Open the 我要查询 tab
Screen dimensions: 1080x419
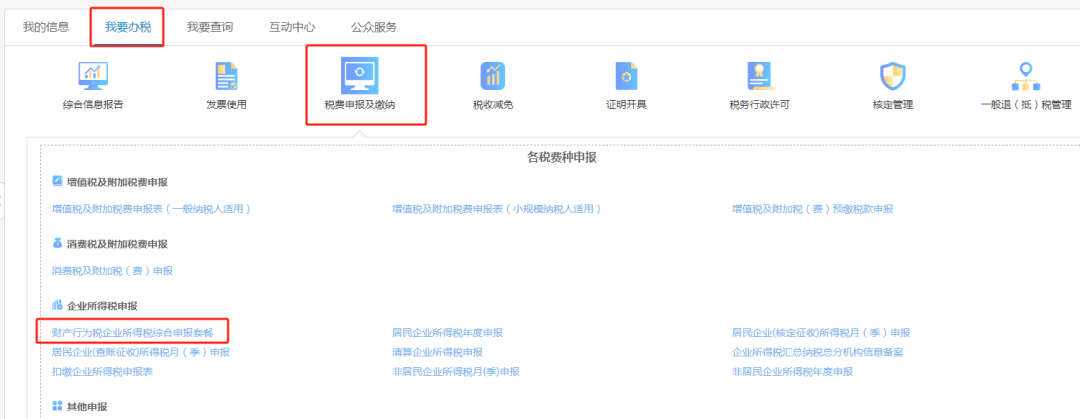click(x=209, y=28)
